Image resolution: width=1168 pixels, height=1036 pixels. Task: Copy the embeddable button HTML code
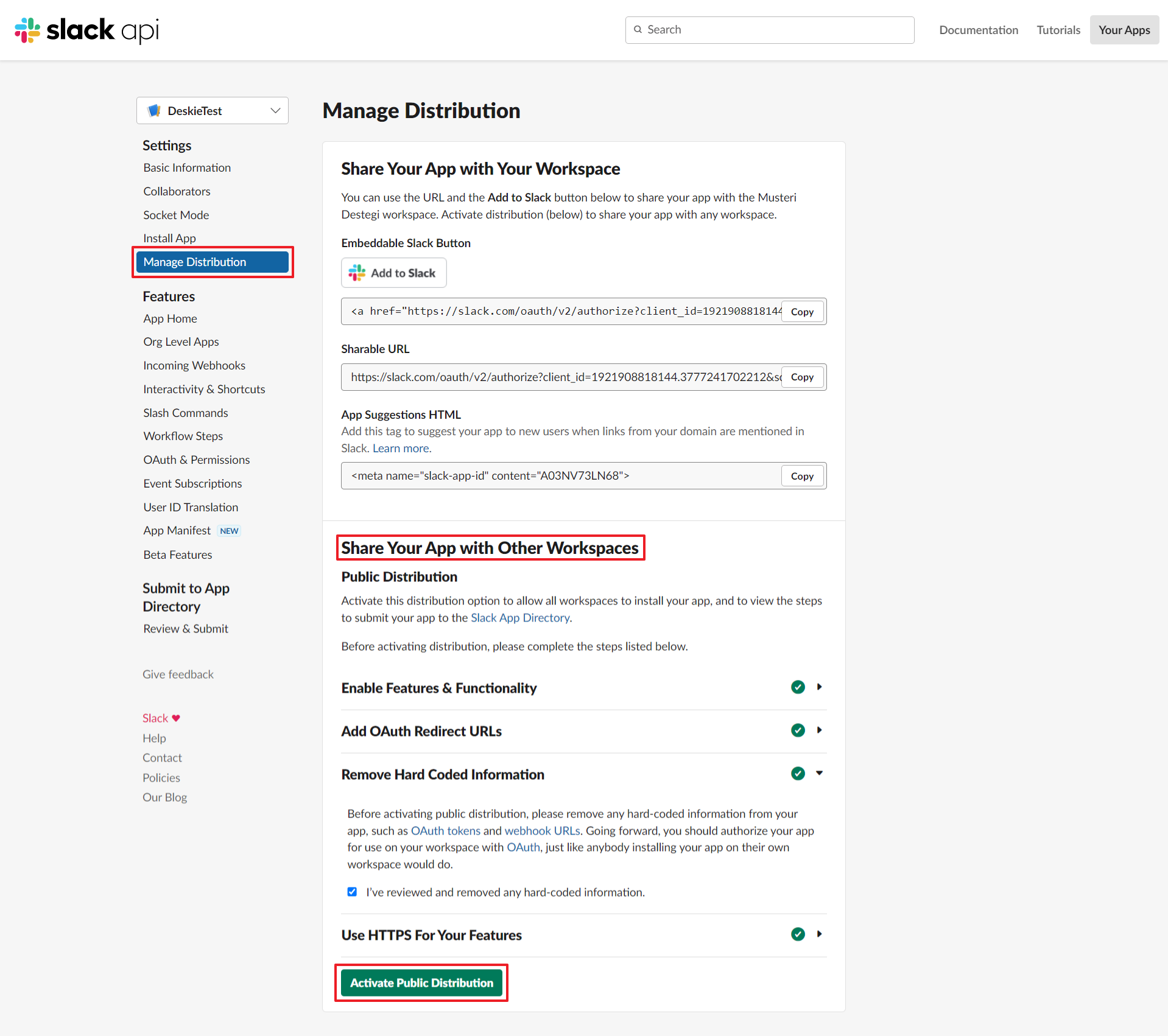pos(802,312)
